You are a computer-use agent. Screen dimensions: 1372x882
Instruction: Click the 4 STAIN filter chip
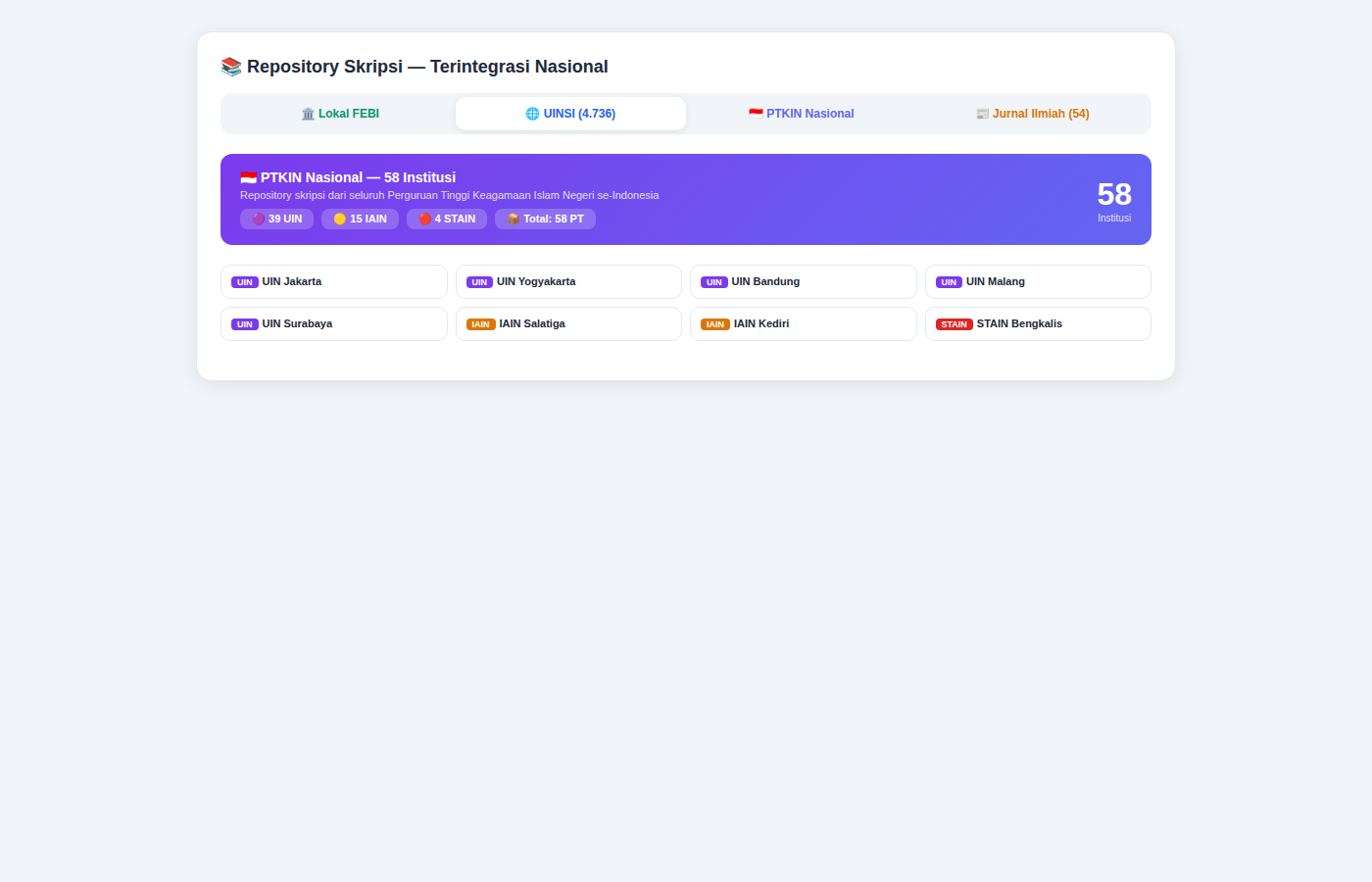(x=447, y=219)
